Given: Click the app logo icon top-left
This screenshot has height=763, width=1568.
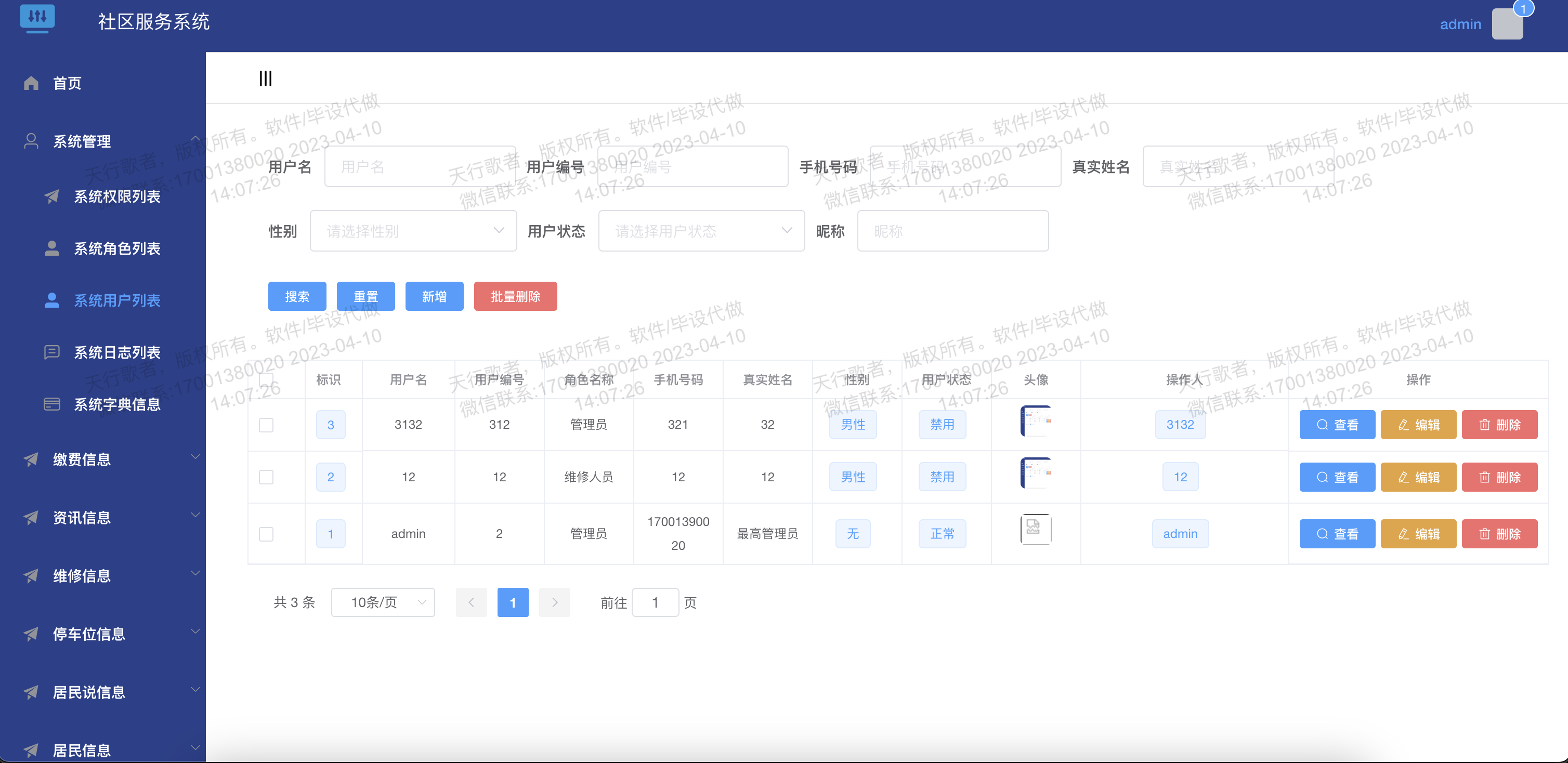Looking at the screenshot, I should (x=38, y=19).
